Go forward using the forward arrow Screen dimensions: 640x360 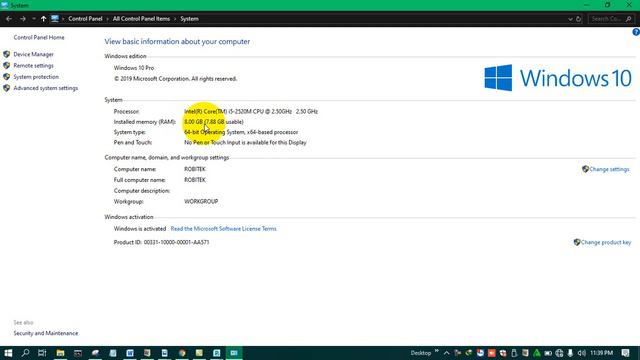coord(22,19)
